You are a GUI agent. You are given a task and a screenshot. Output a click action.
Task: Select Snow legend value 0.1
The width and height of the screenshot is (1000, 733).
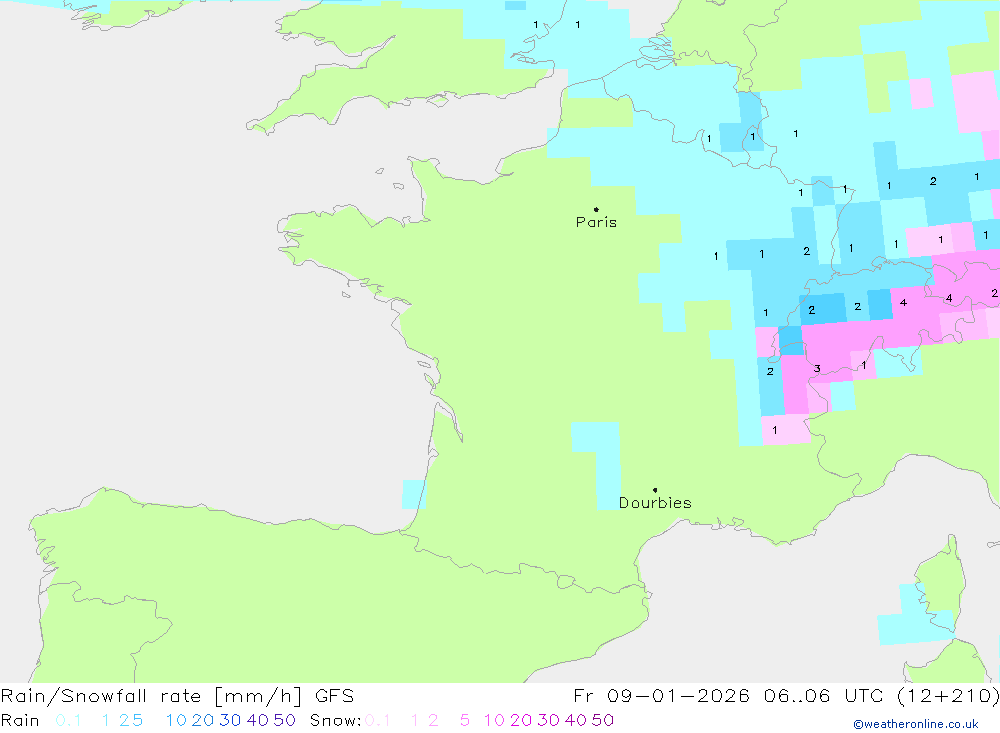[x=378, y=720]
